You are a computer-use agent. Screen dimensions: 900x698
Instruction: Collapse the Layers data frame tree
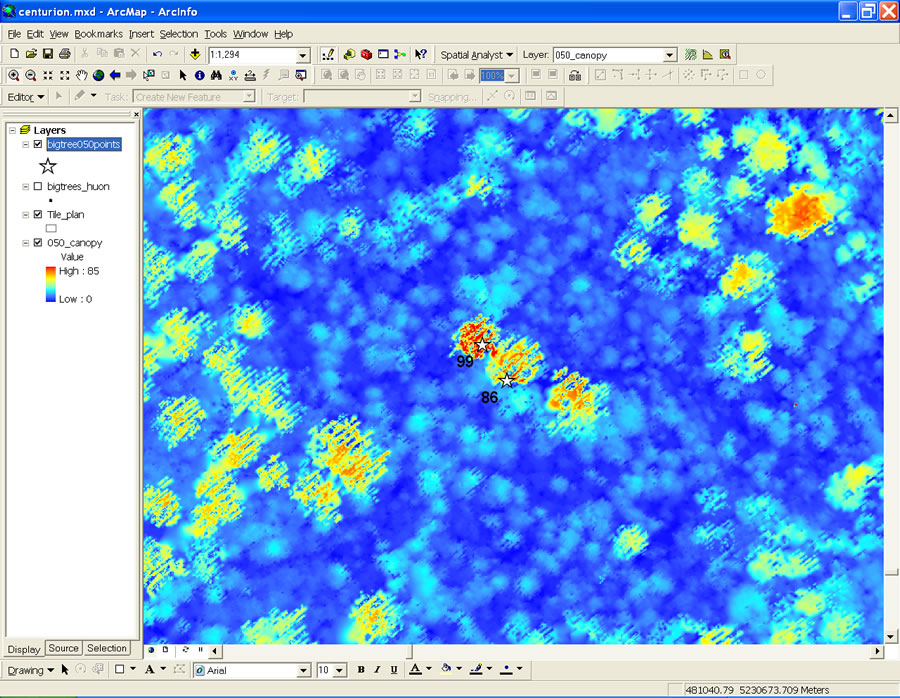(13, 130)
